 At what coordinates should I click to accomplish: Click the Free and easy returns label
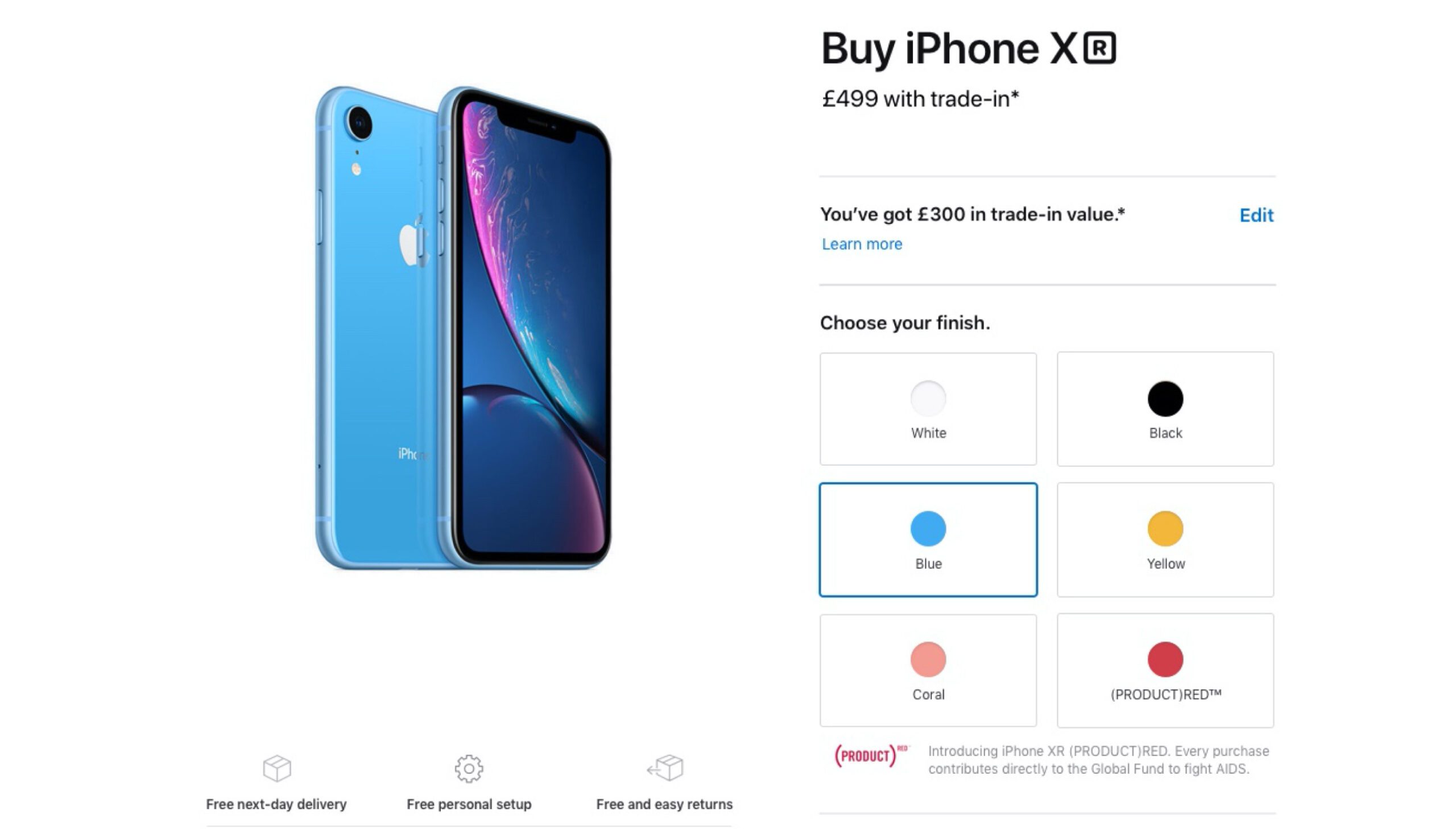tap(664, 805)
